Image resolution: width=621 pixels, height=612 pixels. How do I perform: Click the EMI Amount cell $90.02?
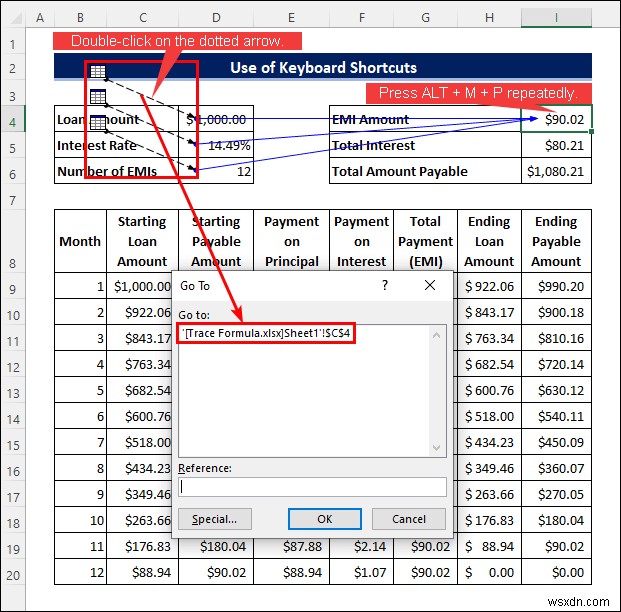556,119
